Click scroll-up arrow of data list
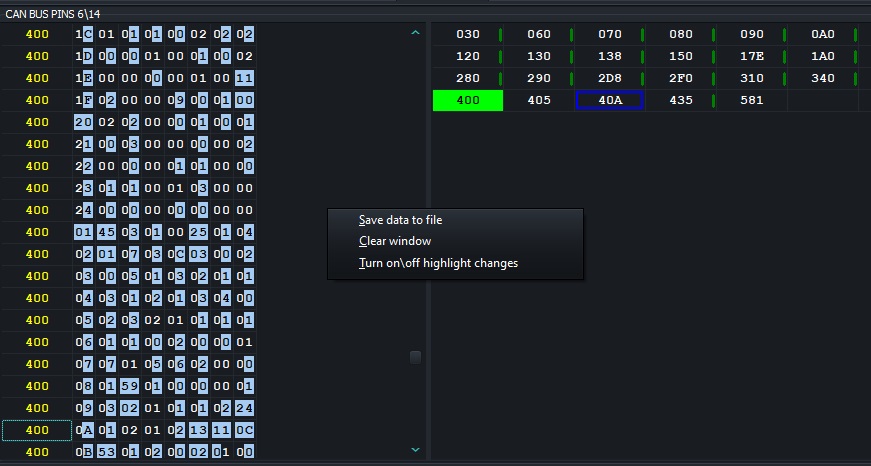Image resolution: width=871 pixels, height=466 pixels. [416, 33]
